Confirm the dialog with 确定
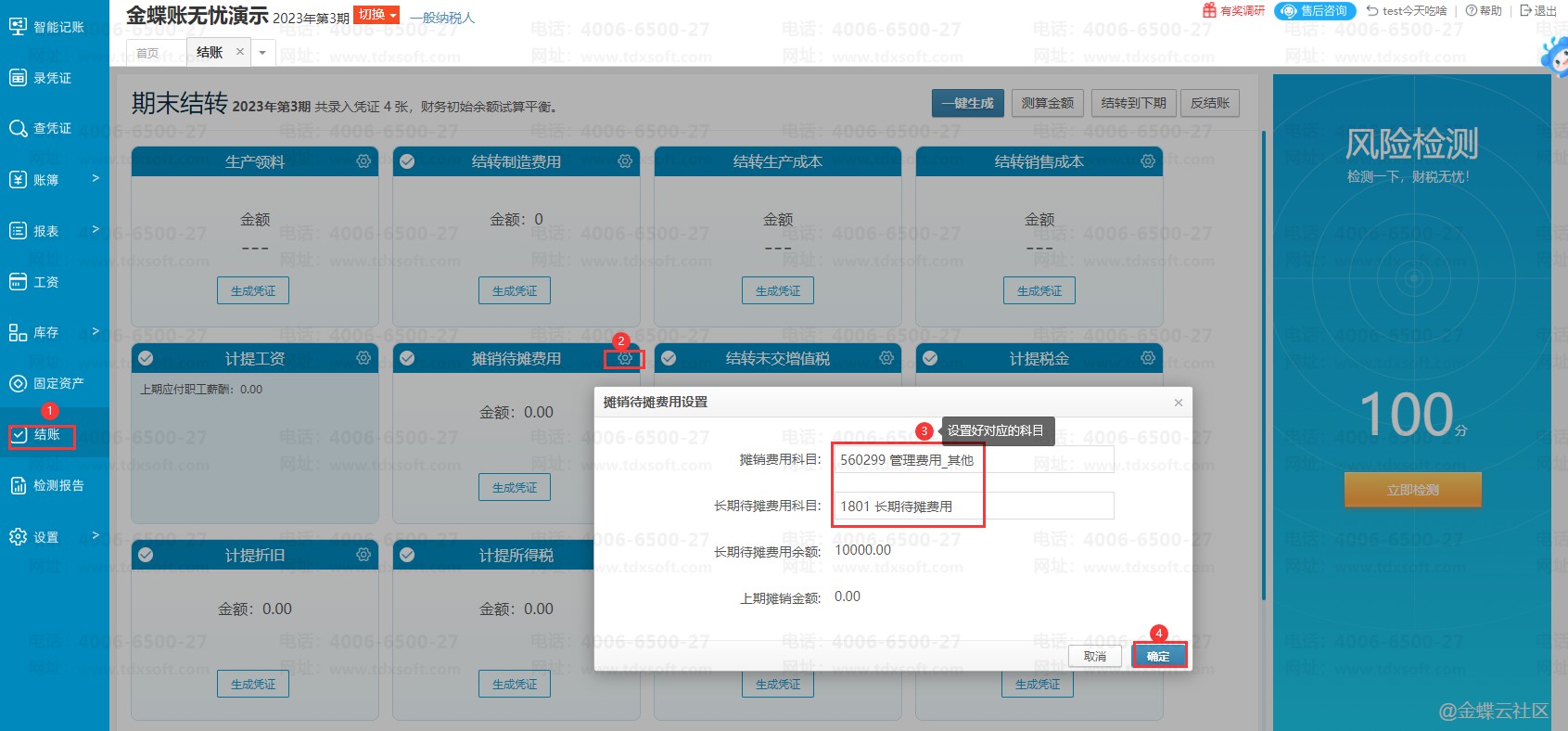 click(x=1158, y=656)
